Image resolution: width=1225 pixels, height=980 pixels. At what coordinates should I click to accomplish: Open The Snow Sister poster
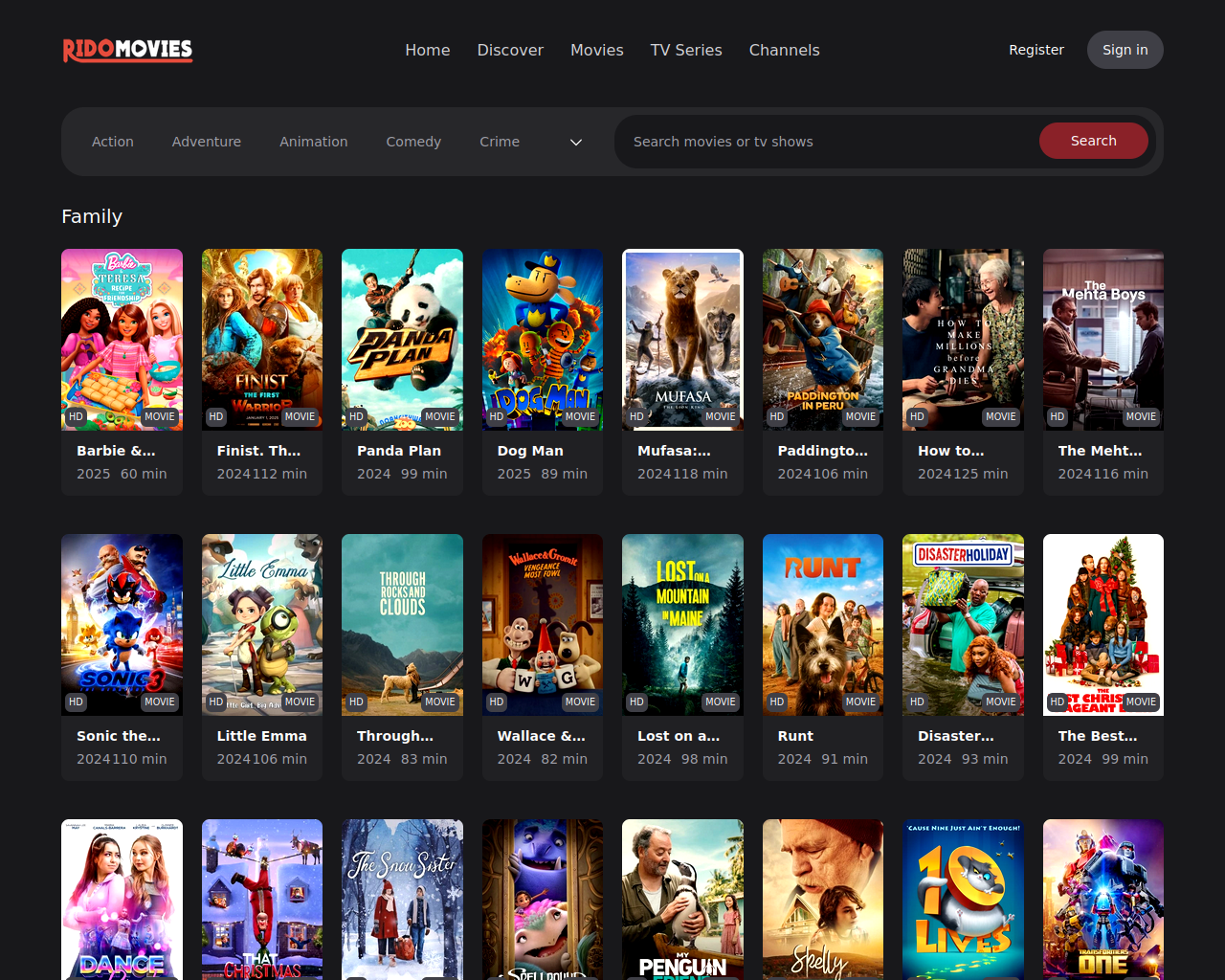[x=402, y=900]
